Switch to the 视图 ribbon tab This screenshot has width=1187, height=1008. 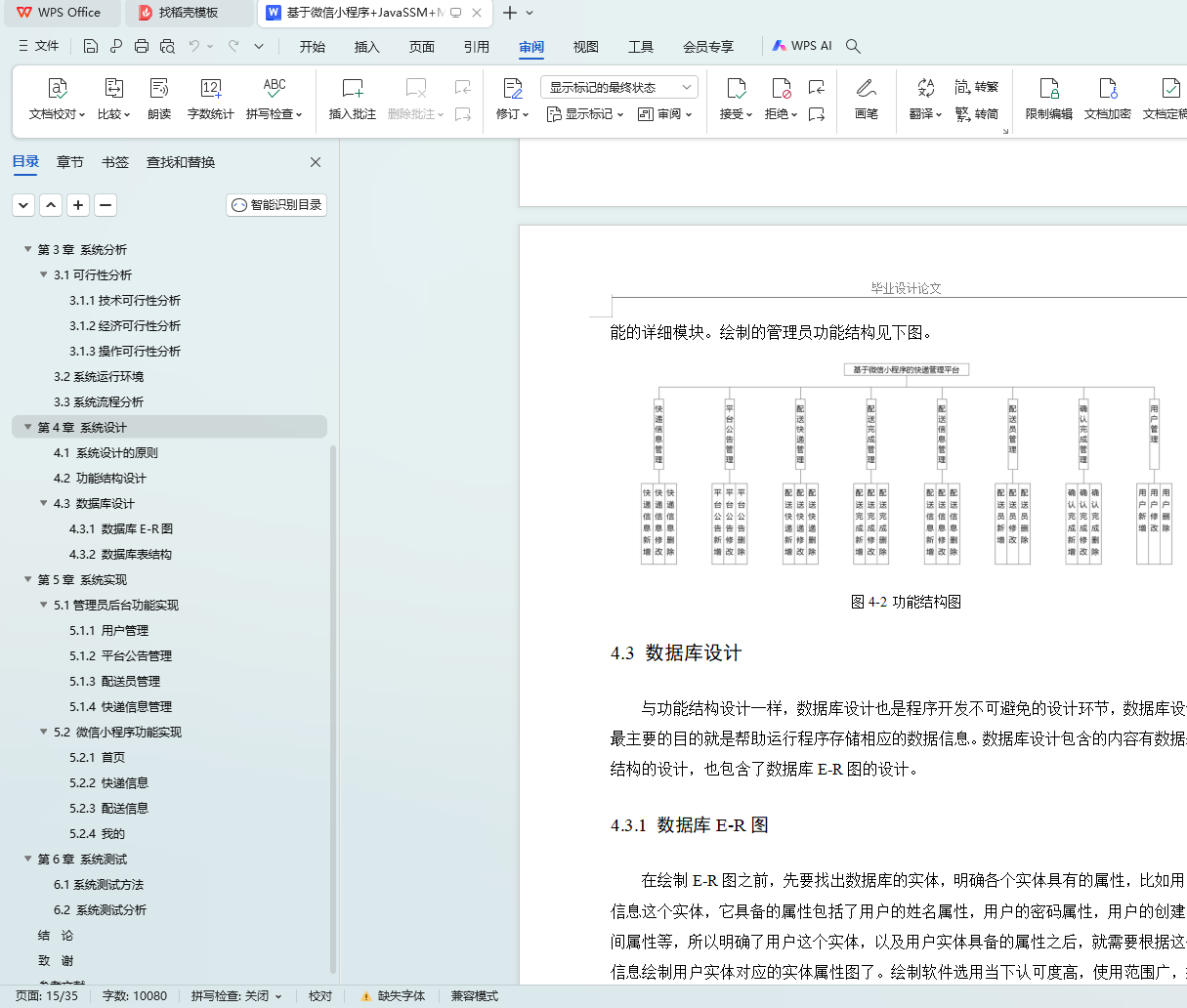tap(586, 46)
